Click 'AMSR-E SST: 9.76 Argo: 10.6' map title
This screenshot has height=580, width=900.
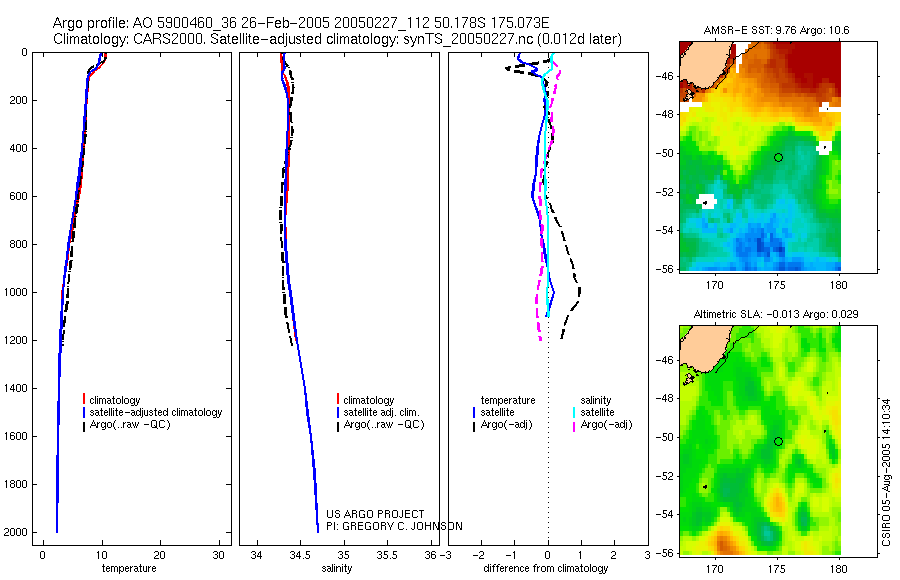777,30
